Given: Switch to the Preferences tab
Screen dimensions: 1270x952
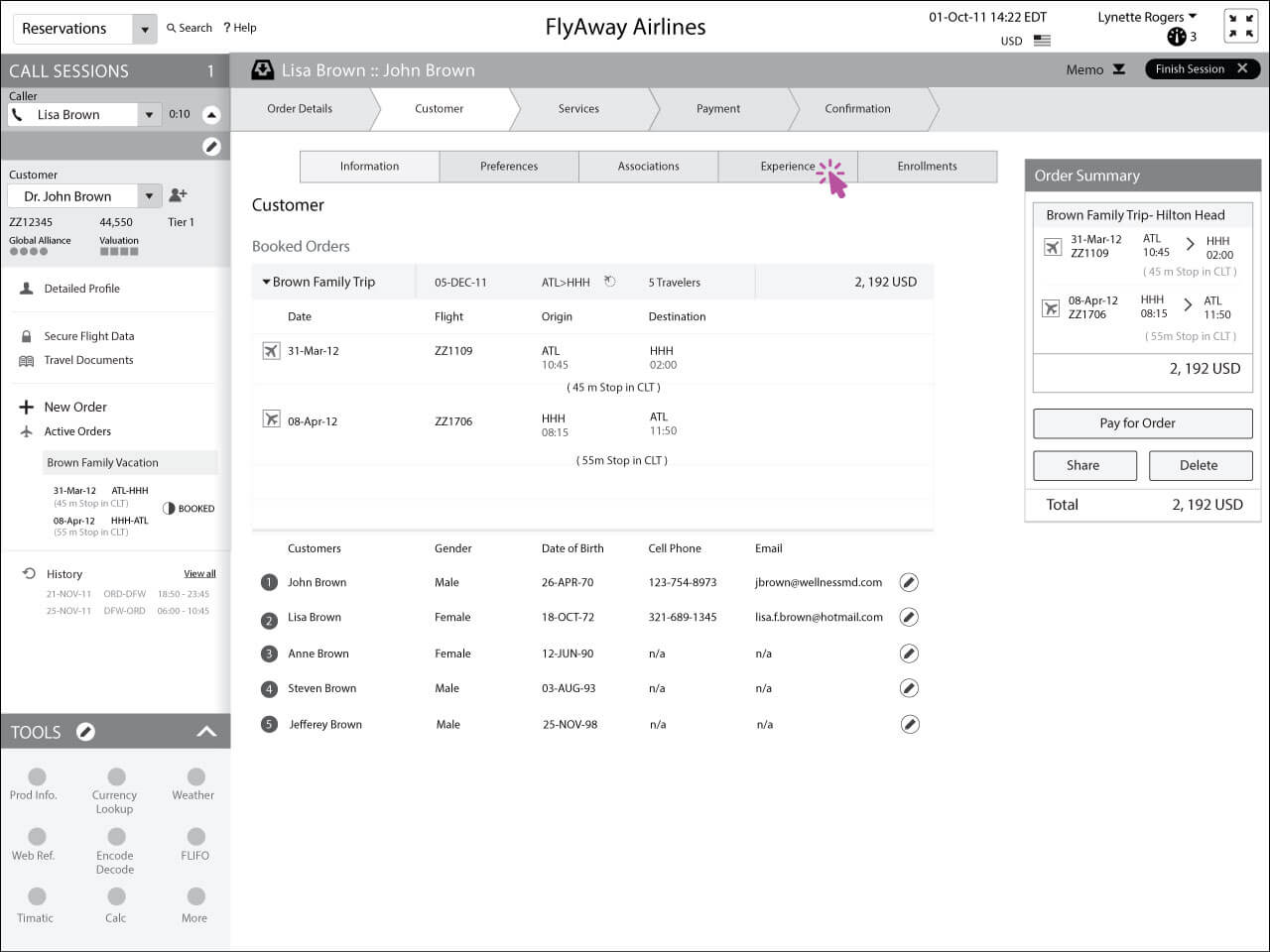Looking at the screenshot, I should pos(509,167).
